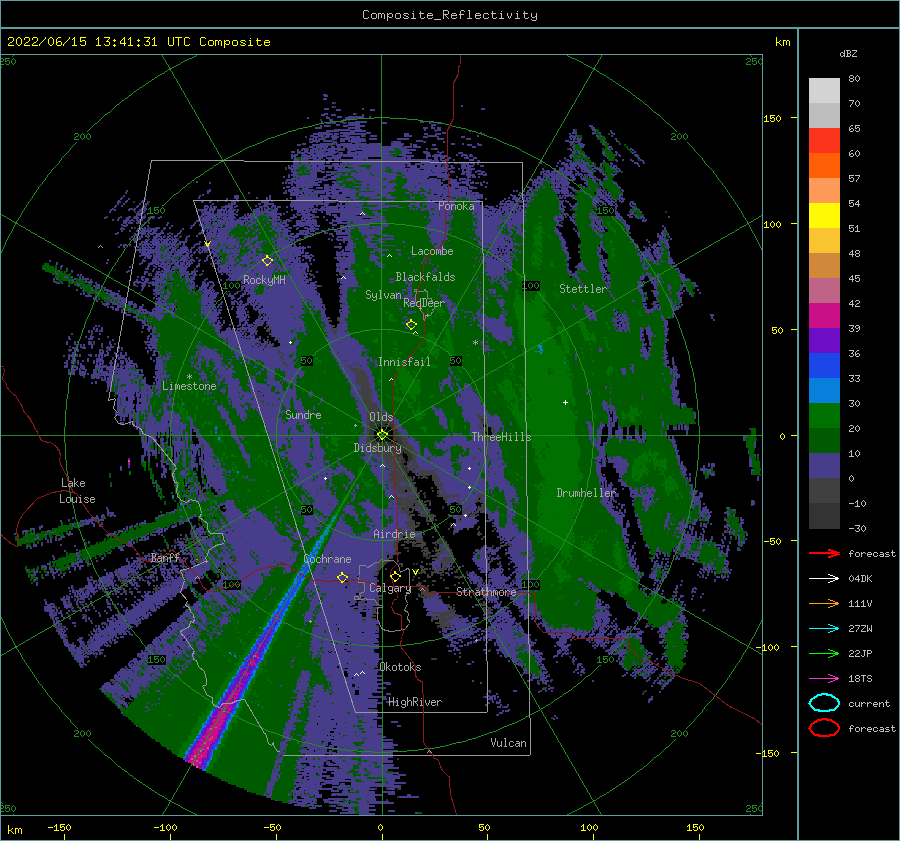Select the orange 111V arrow icon
Viewport: 900px width, 841px height.
click(x=824, y=603)
